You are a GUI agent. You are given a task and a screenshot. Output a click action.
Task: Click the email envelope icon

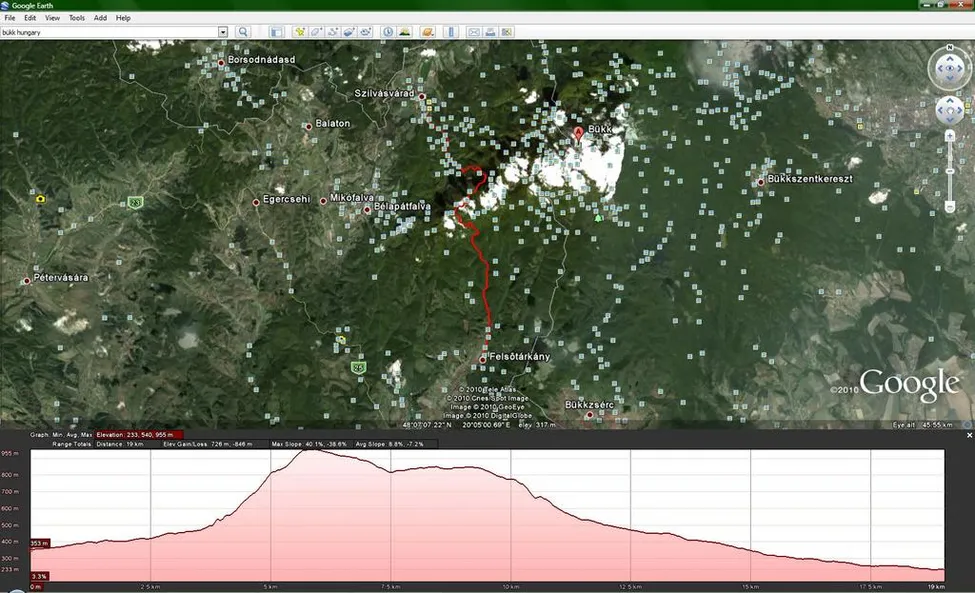(x=474, y=32)
